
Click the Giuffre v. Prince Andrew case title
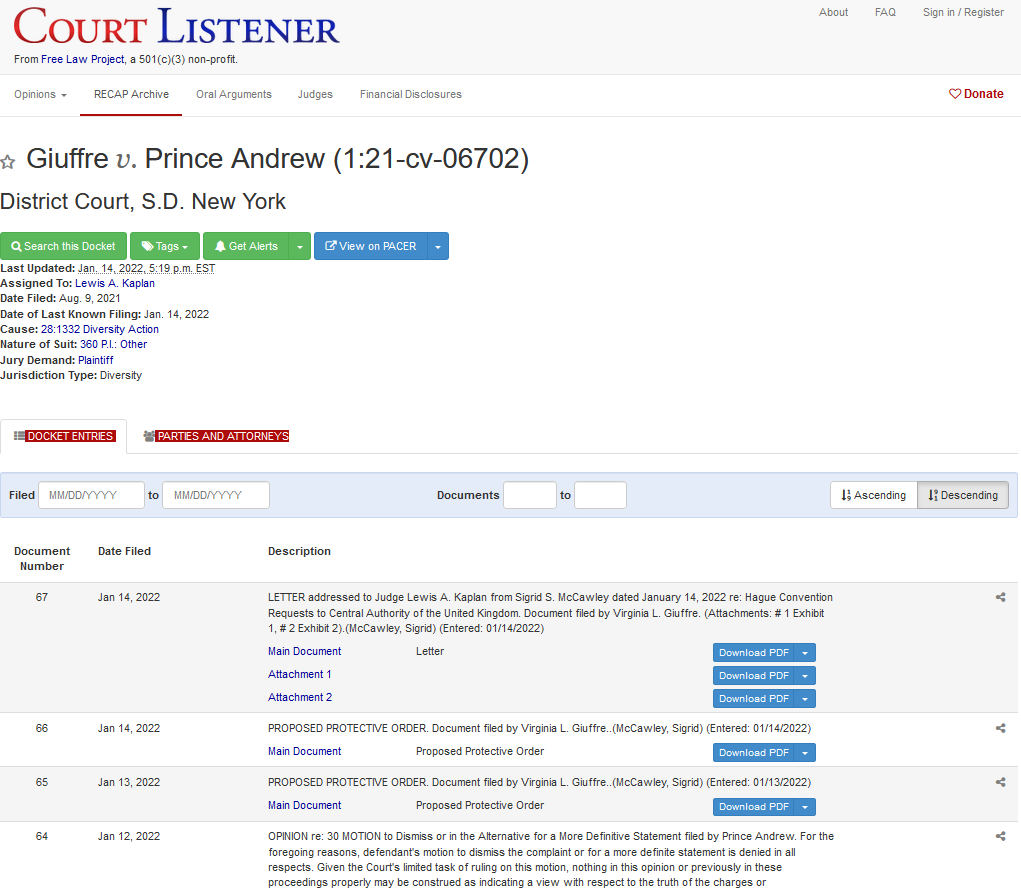tap(277, 159)
